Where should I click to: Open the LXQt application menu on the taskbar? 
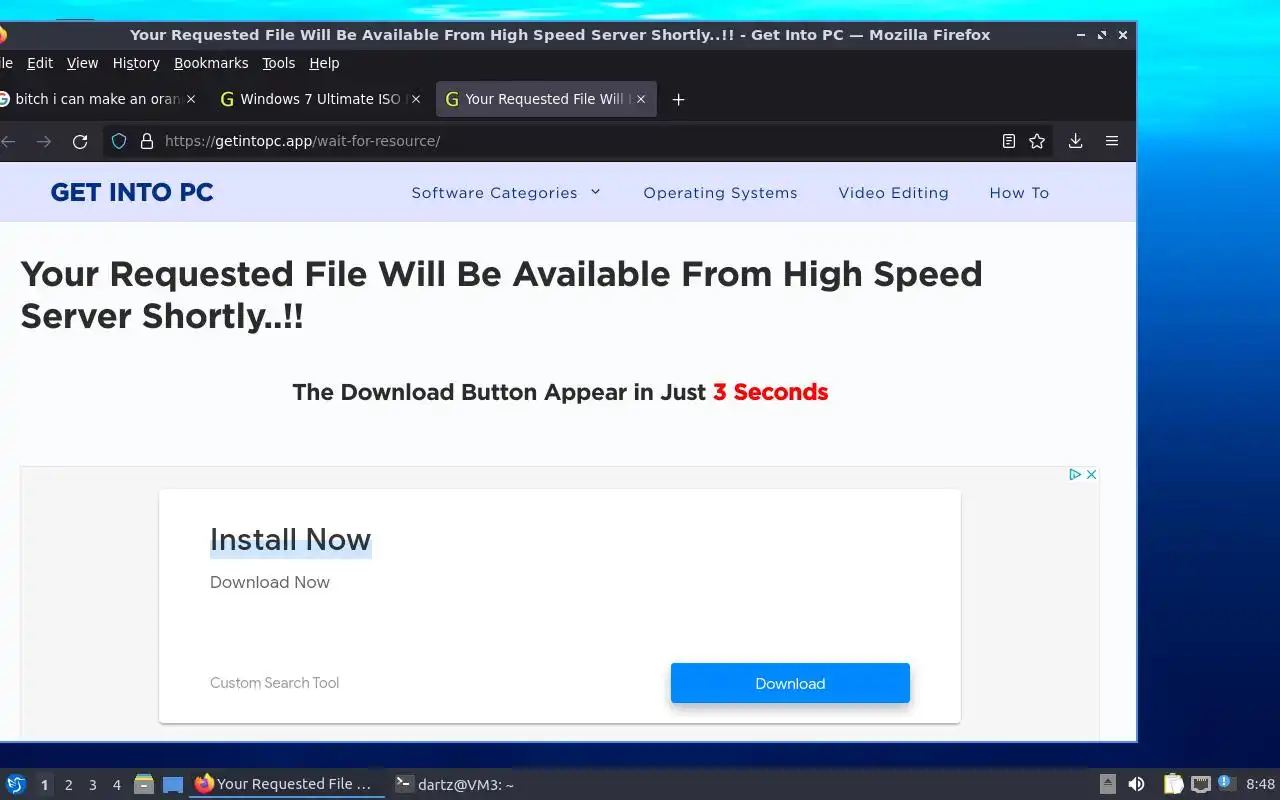coord(16,784)
